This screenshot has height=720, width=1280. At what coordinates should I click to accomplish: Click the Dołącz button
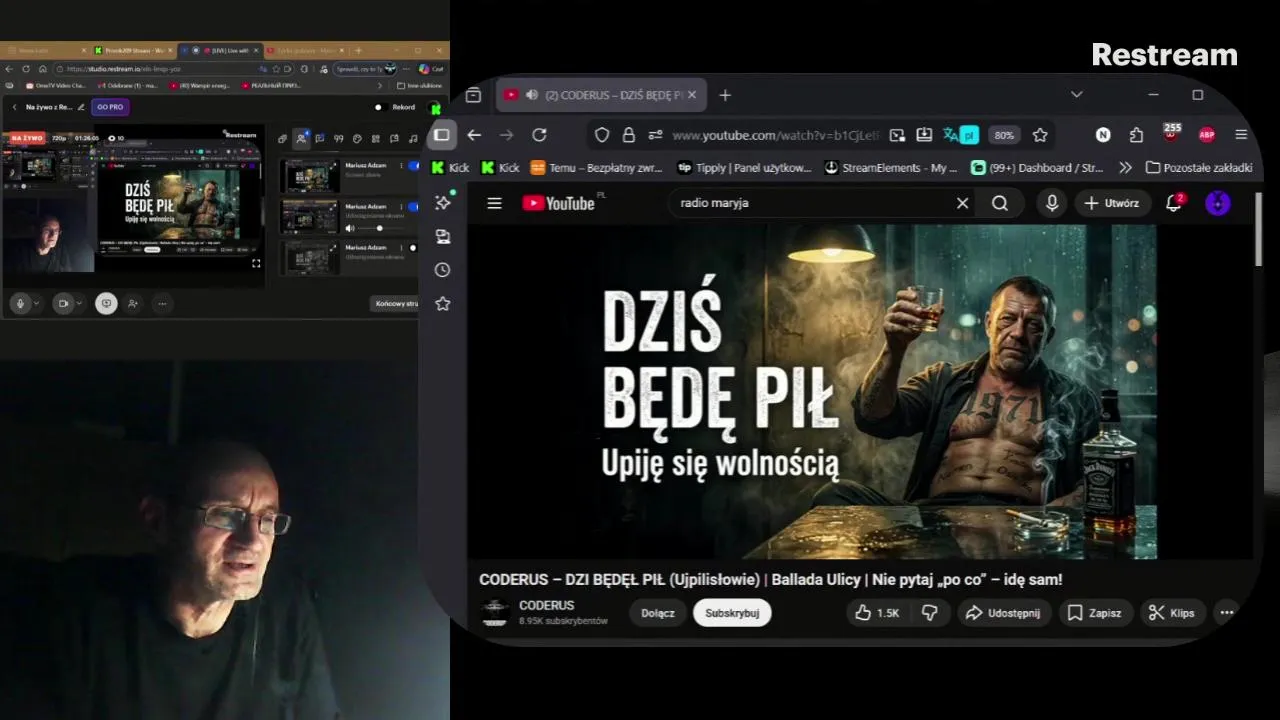[x=658, y=613]
